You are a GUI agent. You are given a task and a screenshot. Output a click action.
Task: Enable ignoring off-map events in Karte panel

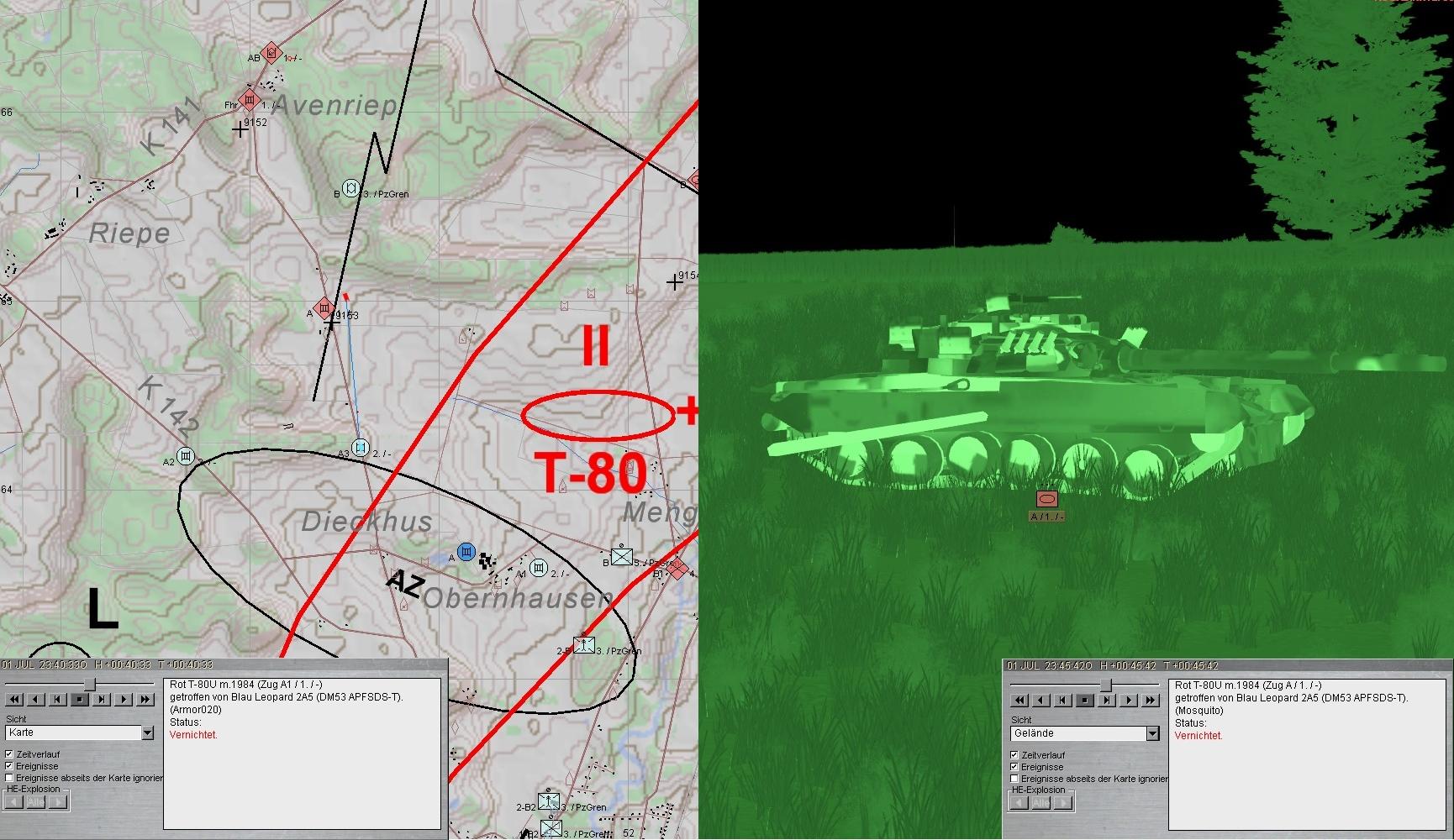point(10,778)
